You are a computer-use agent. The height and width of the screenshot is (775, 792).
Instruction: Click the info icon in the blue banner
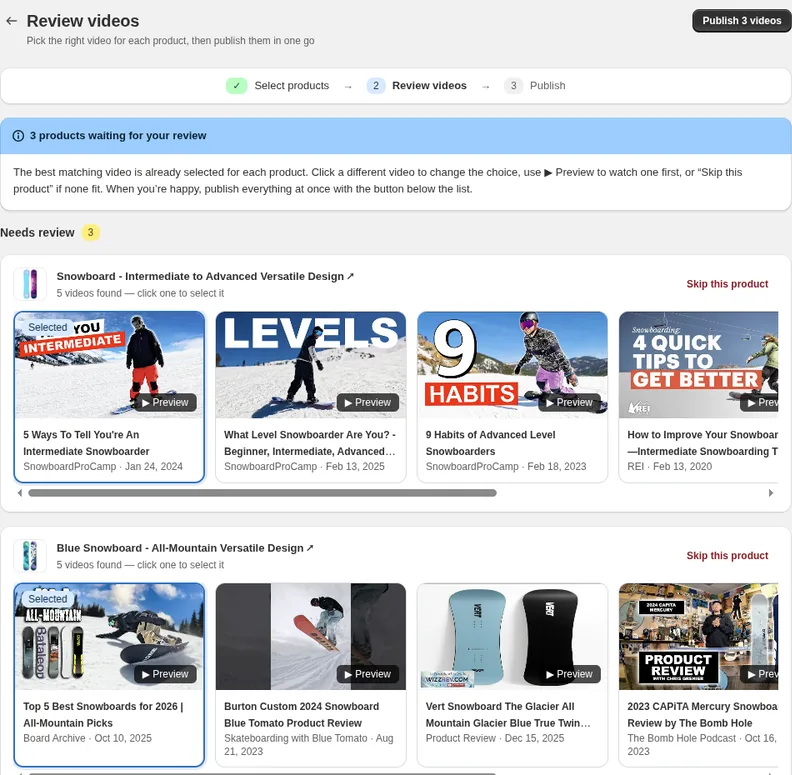[18, 136]
